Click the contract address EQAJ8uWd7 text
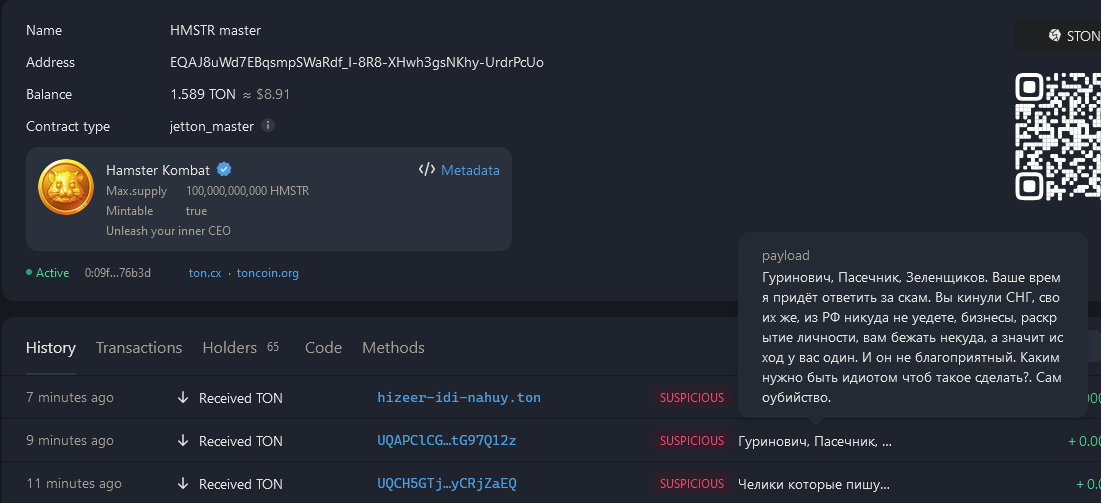This screenshot has width=1101, height=503. point(357,62)
